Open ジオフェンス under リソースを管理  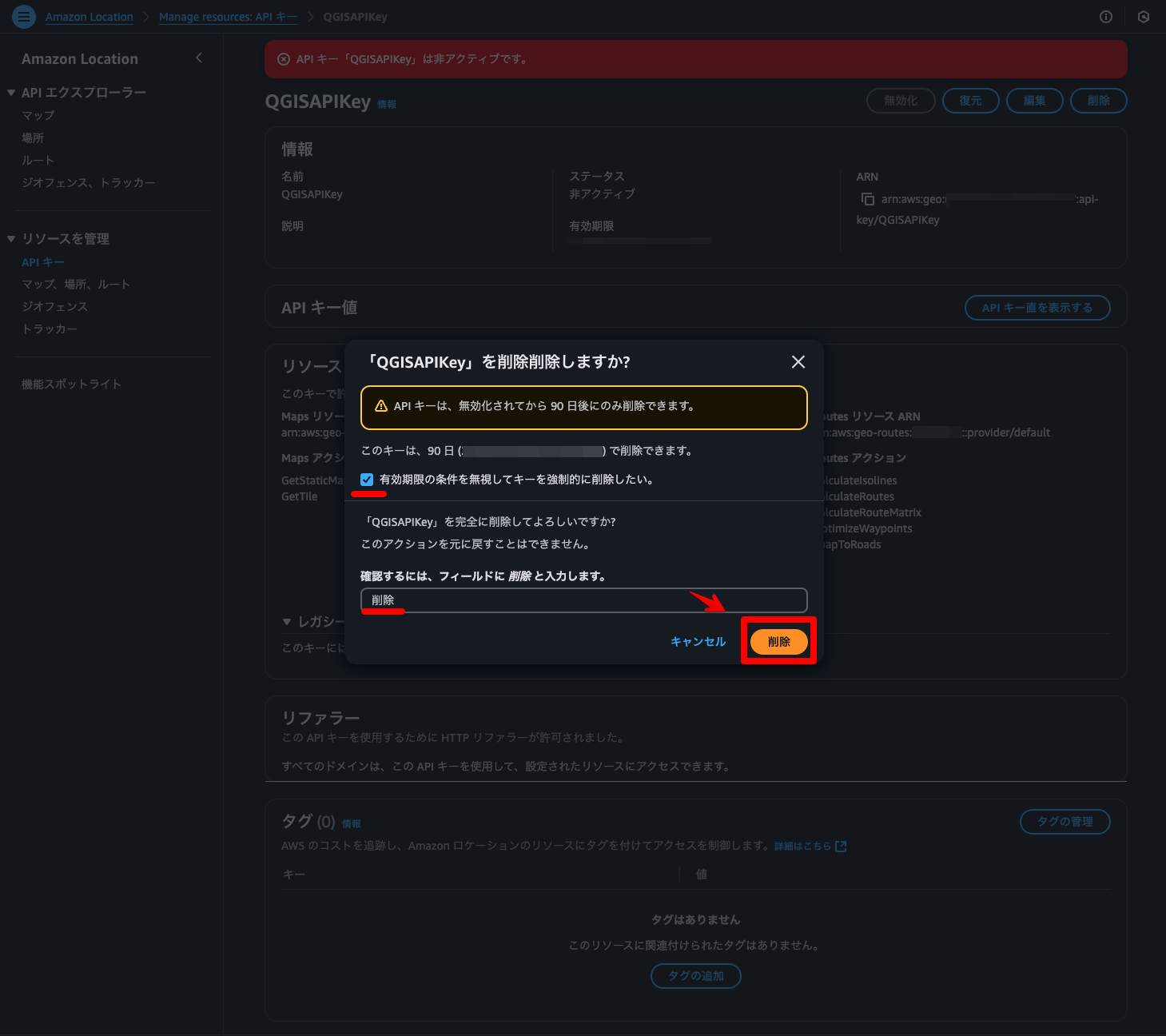tap(54, 306)
